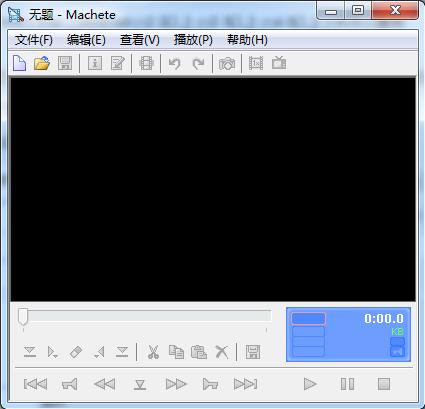Open the 文件(F) menu

pos(34,40)
